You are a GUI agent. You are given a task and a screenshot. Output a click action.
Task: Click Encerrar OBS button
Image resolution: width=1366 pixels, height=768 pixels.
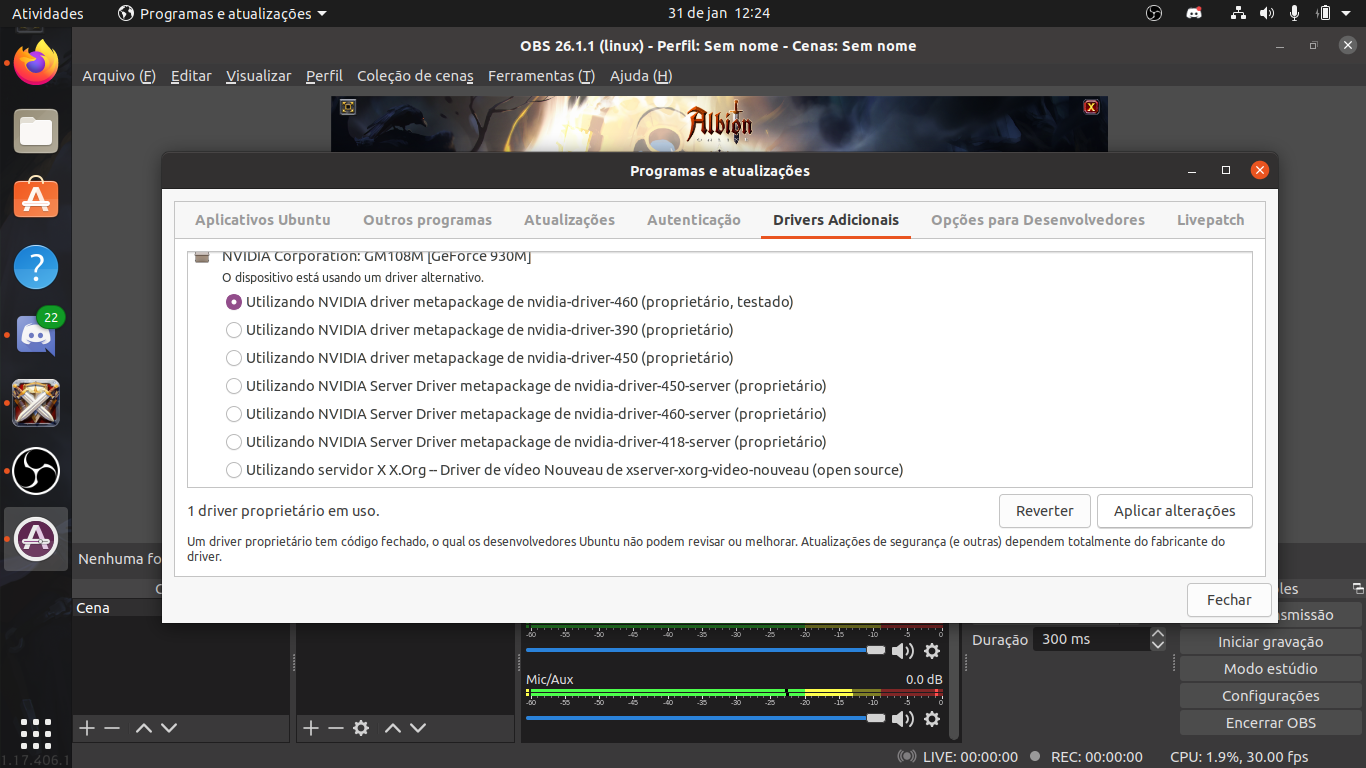pyautogui.click(x=1271, y=723)
